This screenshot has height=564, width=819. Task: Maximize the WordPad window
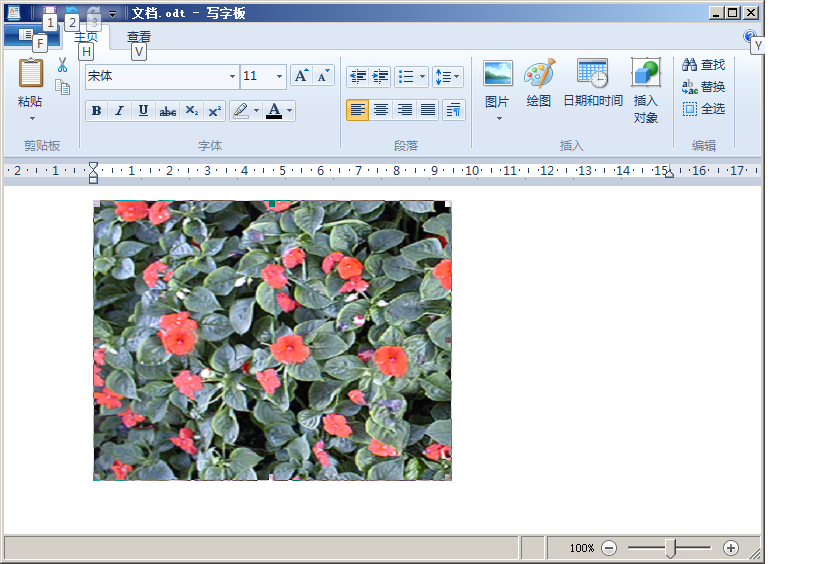pos(733,13)
